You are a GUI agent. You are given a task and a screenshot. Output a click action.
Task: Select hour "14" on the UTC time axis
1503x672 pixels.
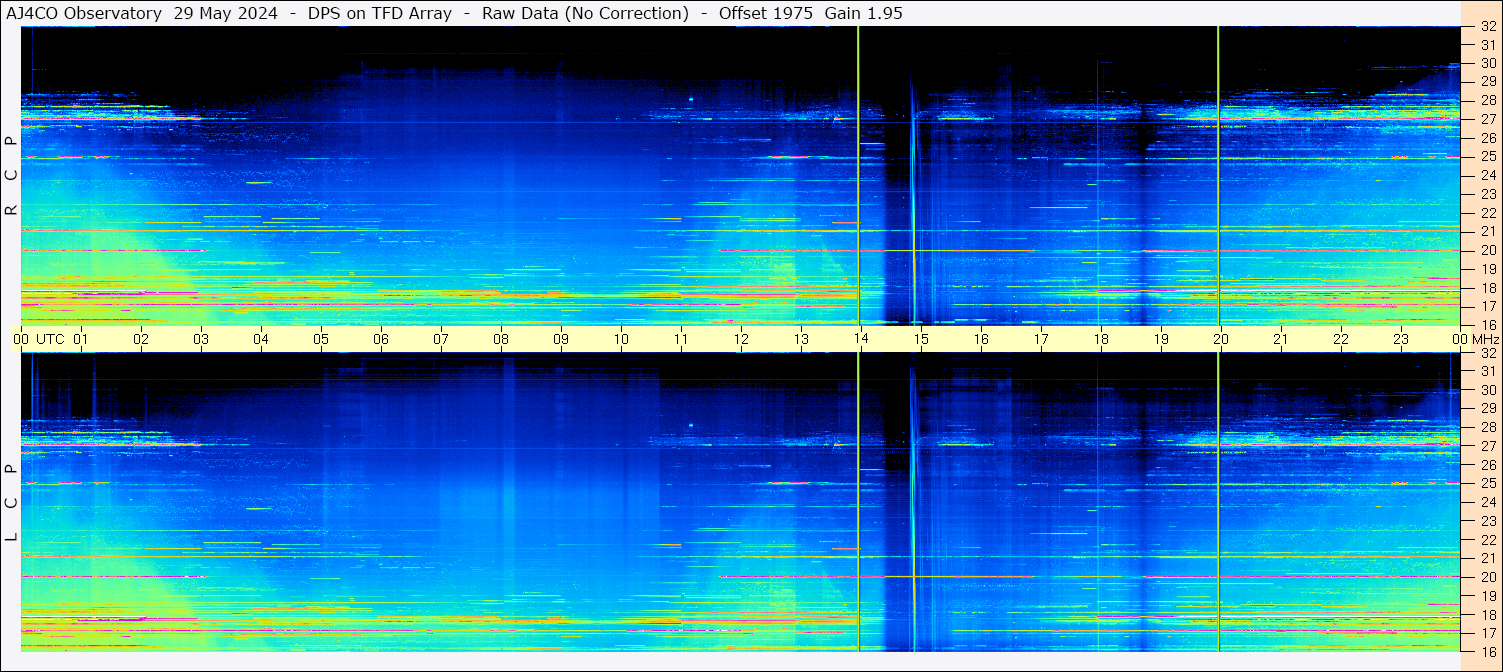861,339
